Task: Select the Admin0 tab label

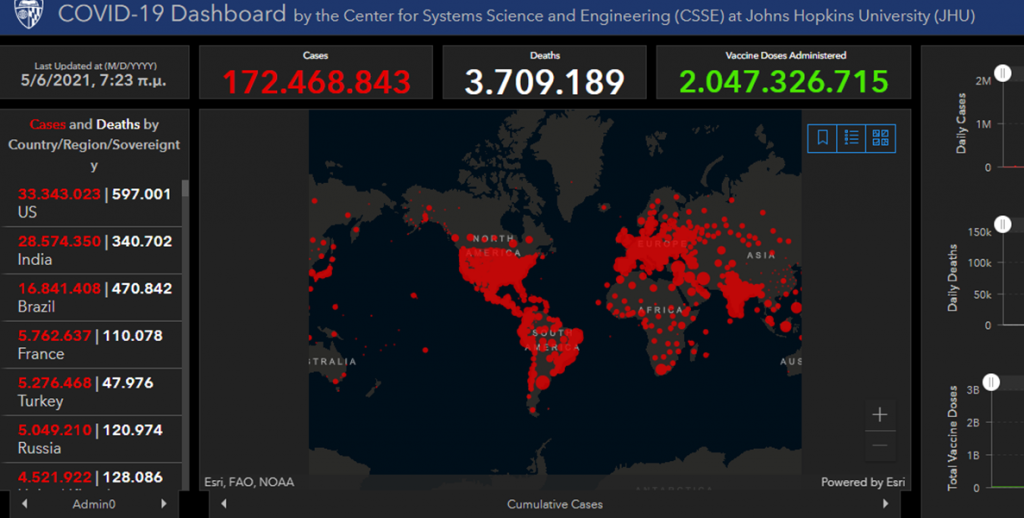Action: pos(94,504)
